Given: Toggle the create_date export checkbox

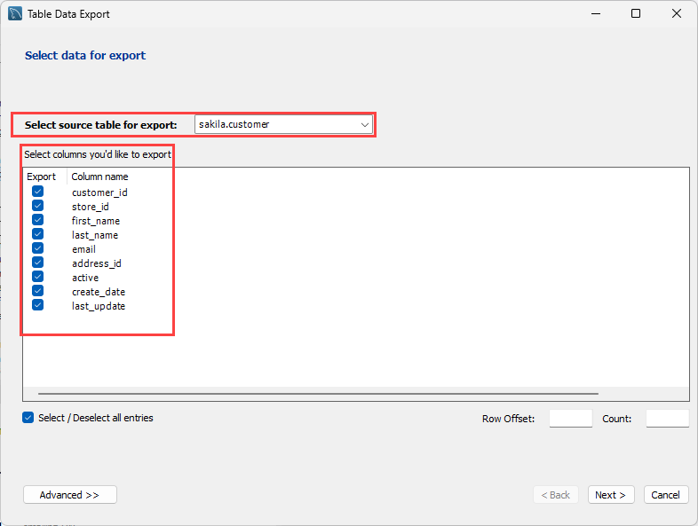Looking at the screenshot, I should tap(38, 291).
